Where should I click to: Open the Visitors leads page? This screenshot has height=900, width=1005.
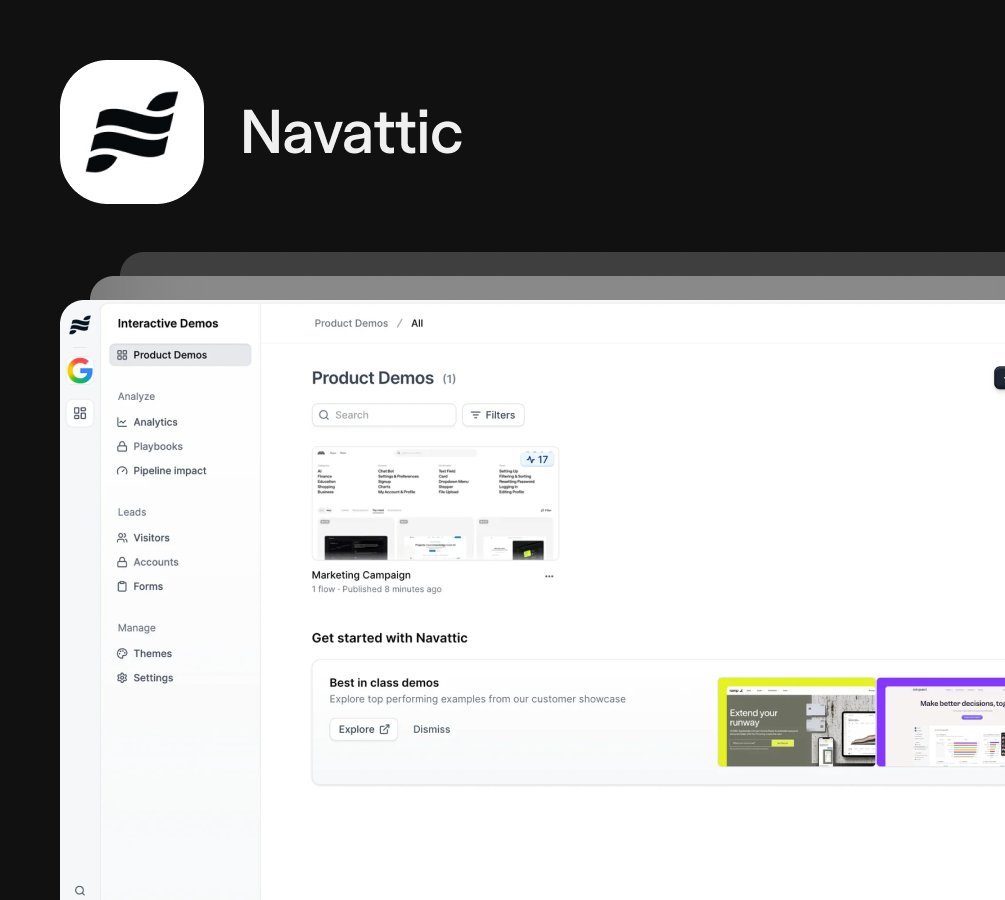click(x=151, y=538)
